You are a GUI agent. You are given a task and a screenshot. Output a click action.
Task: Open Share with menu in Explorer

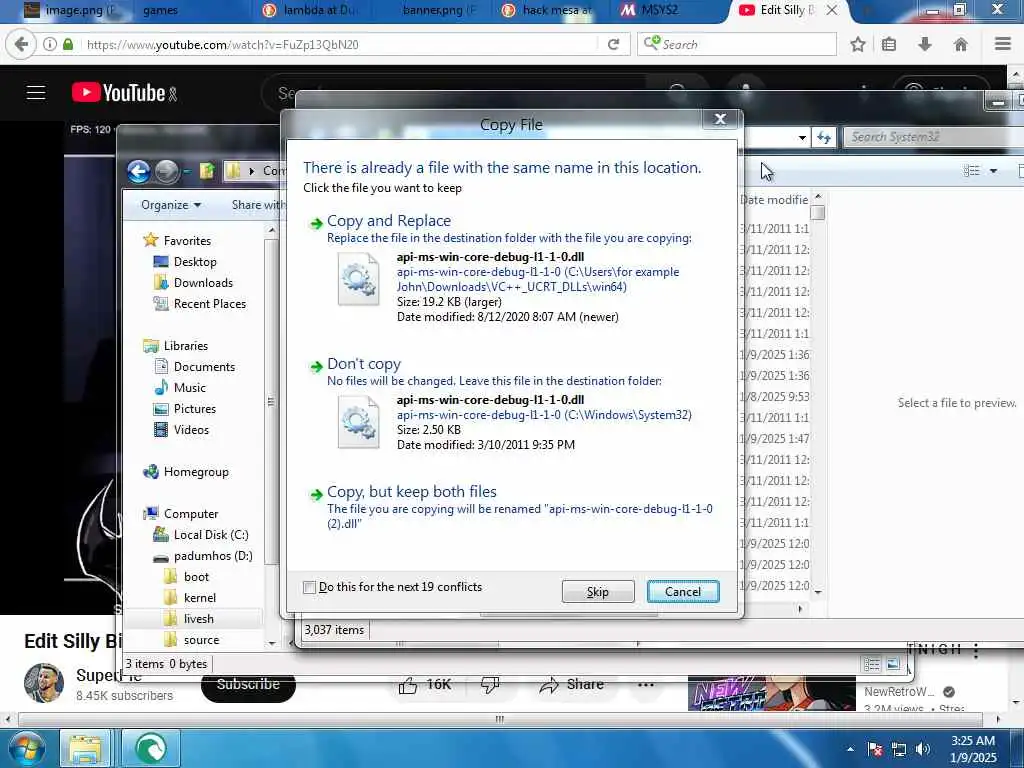(x=257, y=205)
